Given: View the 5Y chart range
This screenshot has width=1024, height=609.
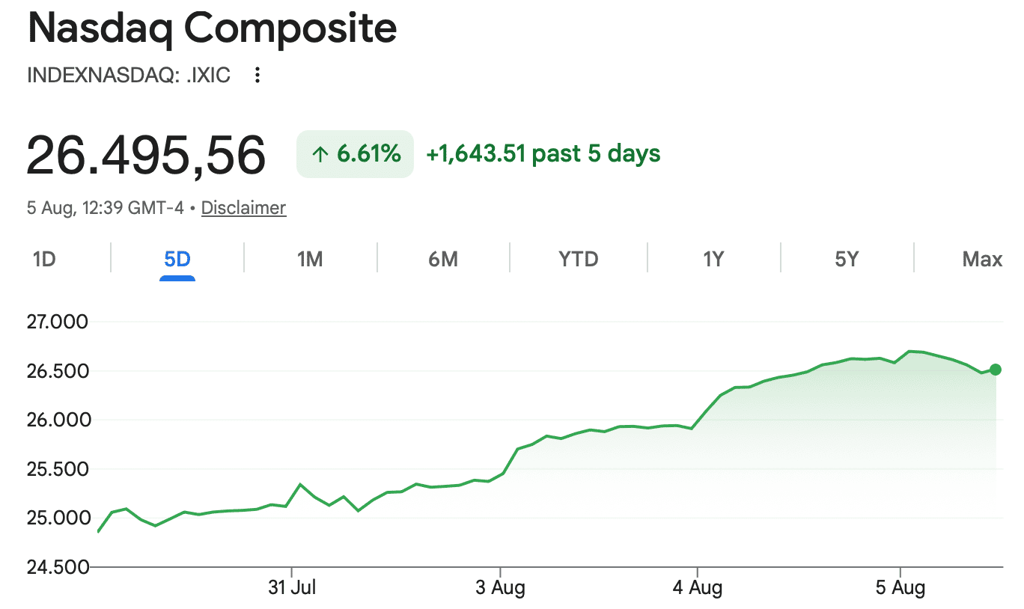Looking at the screenshot, I should point(846,259).
